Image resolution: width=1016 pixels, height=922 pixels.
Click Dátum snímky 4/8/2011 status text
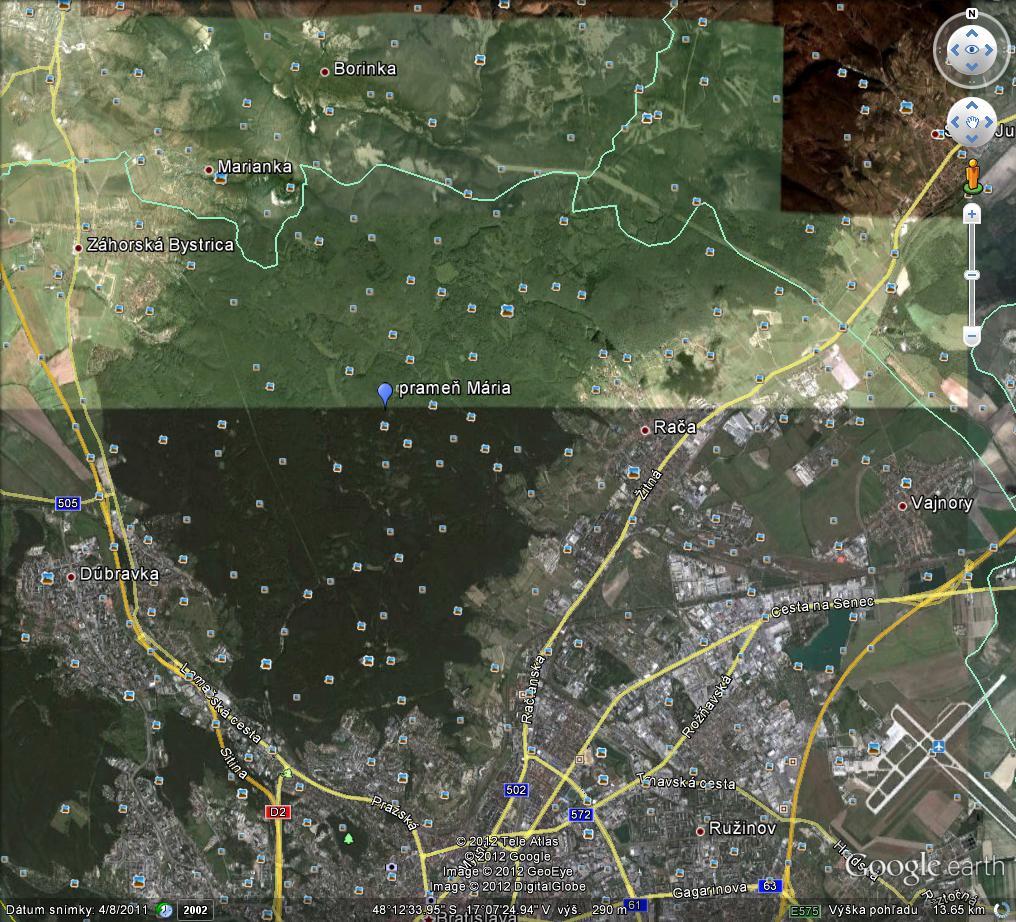click(77, 910)
